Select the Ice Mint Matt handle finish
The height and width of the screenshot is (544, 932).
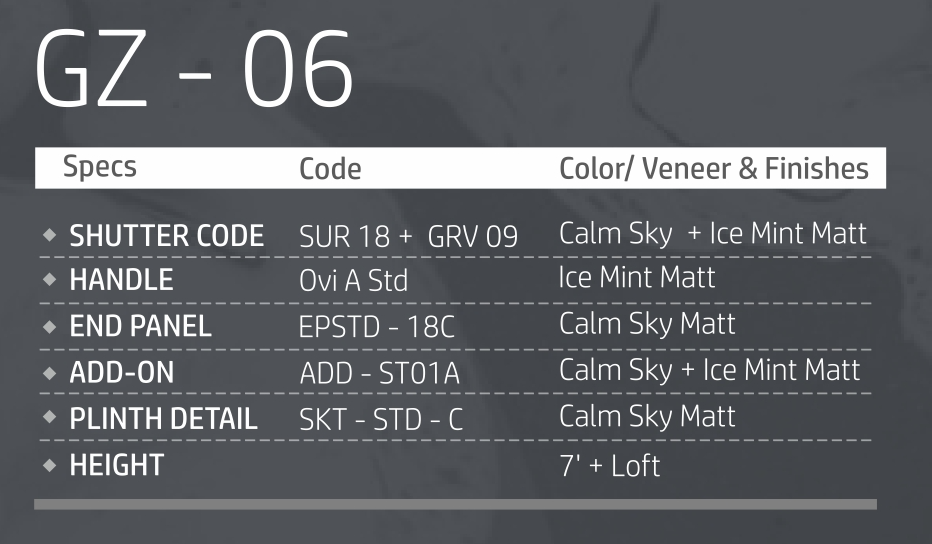point(637,277)
